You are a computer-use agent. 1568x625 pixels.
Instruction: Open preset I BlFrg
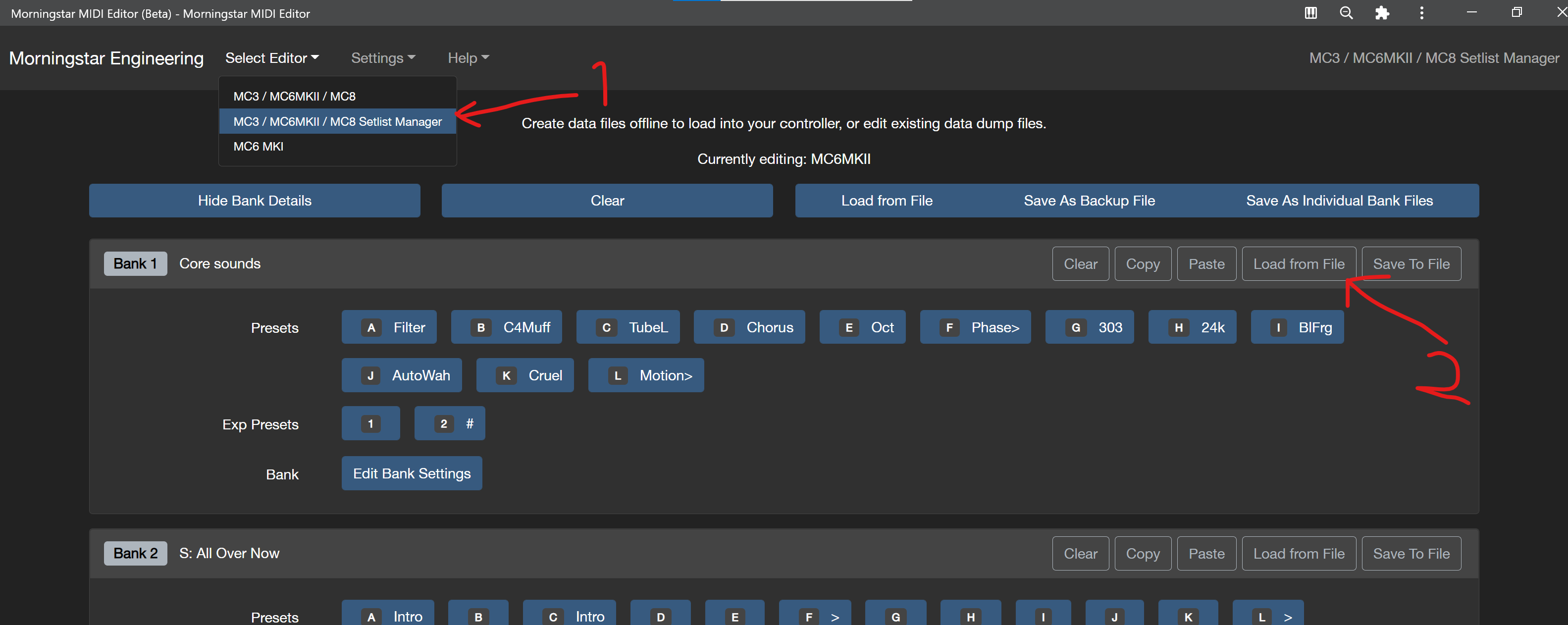(1297, 327)
